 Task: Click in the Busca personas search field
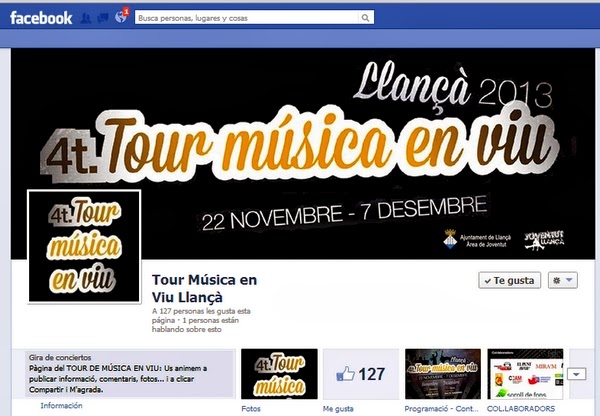(247, 18)
